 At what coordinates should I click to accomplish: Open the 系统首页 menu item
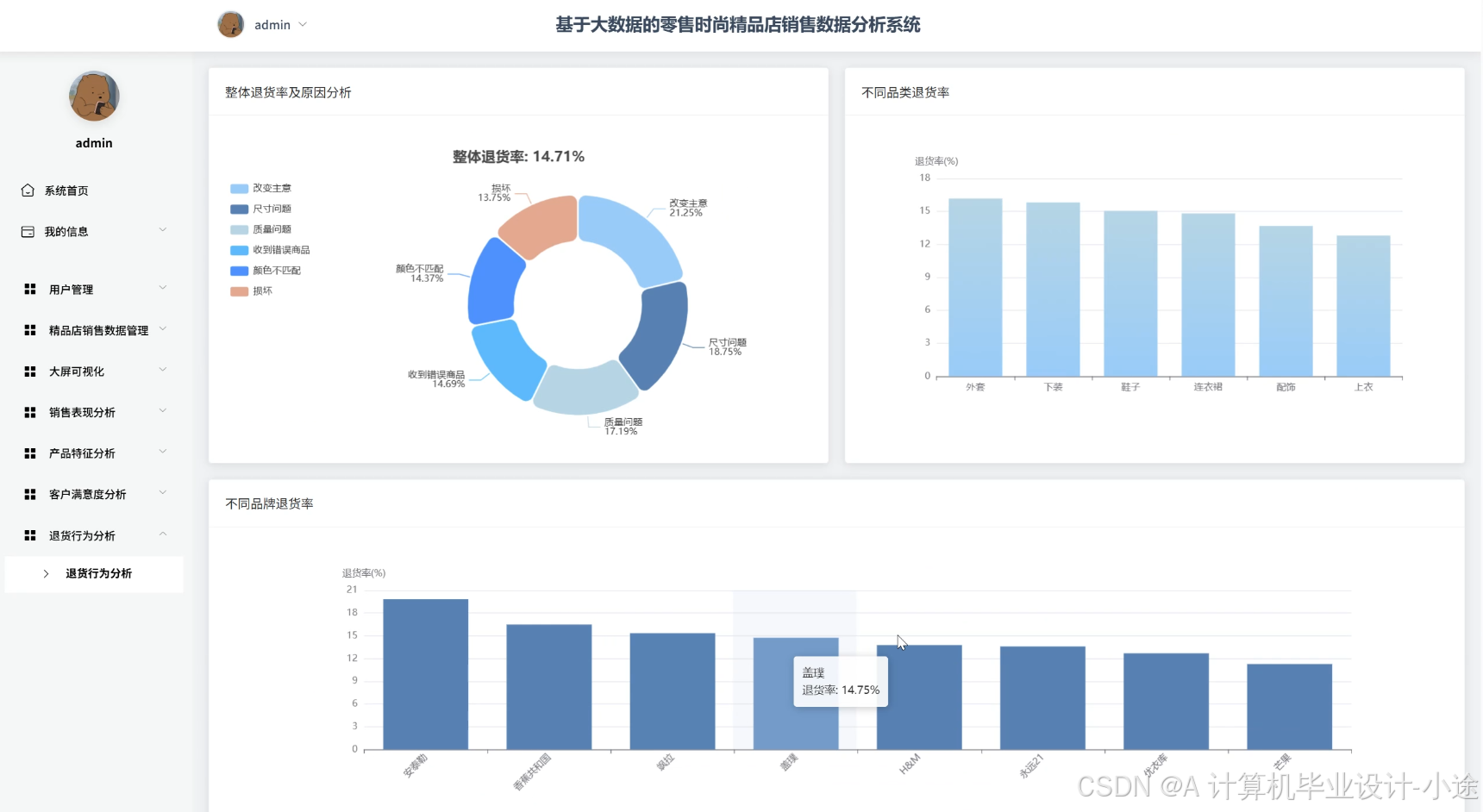[x=66, y=191]
